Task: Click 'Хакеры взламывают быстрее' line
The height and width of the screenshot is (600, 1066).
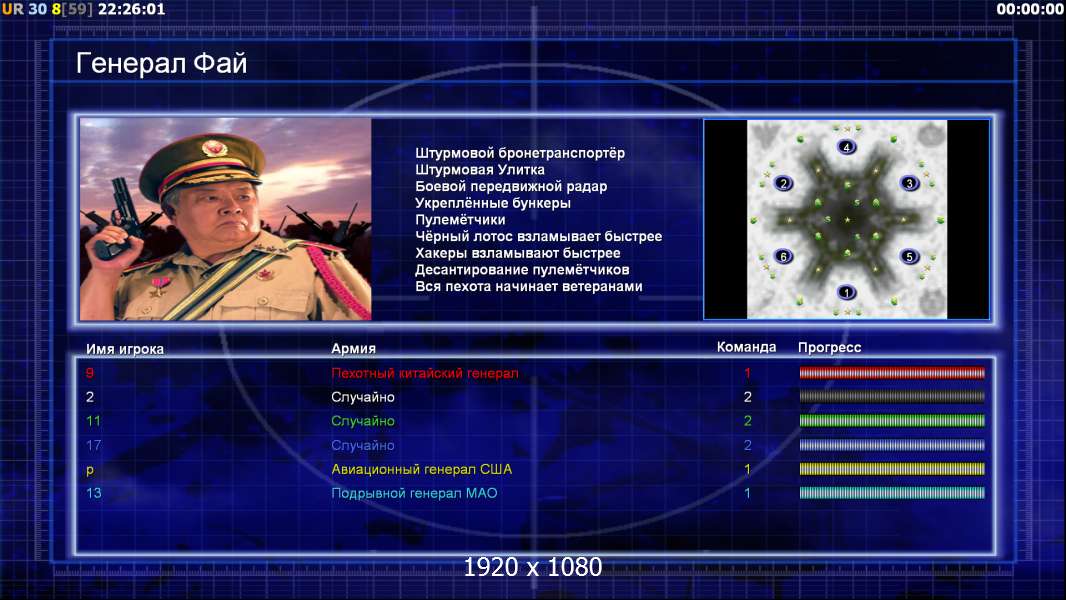Action: 518,253
